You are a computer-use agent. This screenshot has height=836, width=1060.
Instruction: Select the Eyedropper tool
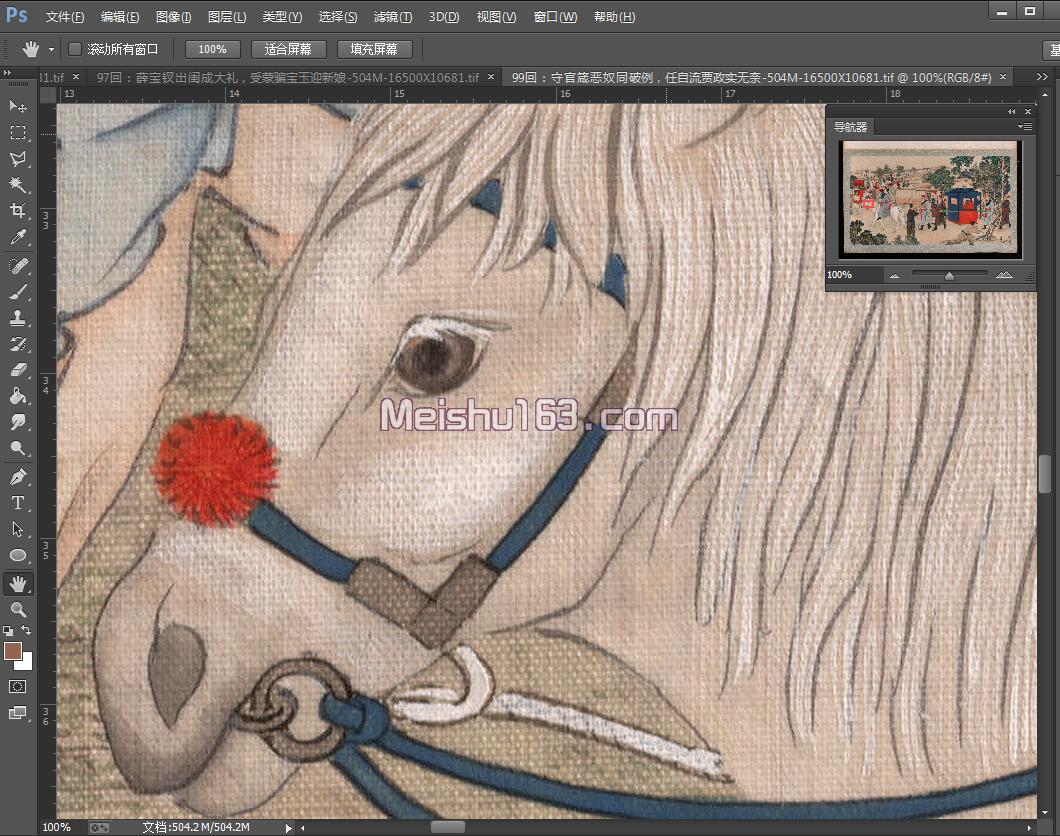18,237
